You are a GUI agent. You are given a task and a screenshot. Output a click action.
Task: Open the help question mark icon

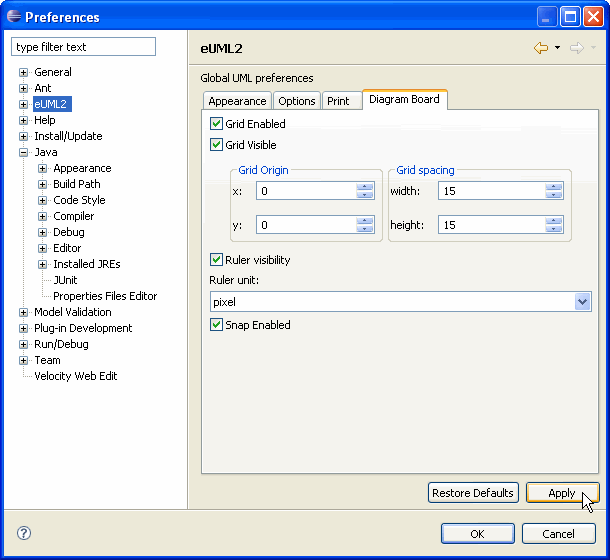click(x=24, y=534)
